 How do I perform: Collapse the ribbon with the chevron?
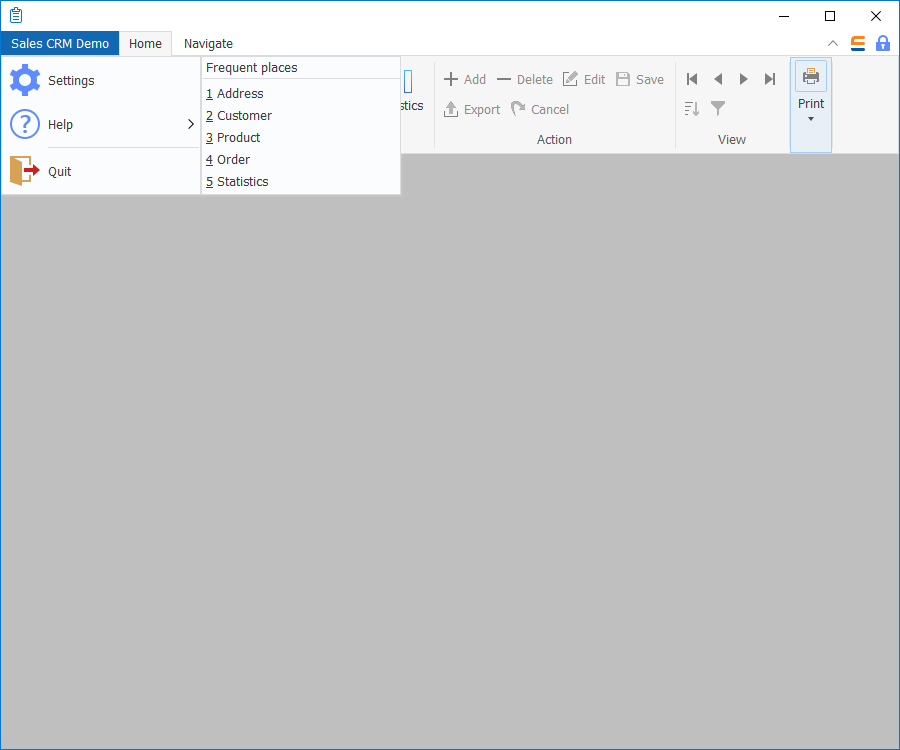833,43
